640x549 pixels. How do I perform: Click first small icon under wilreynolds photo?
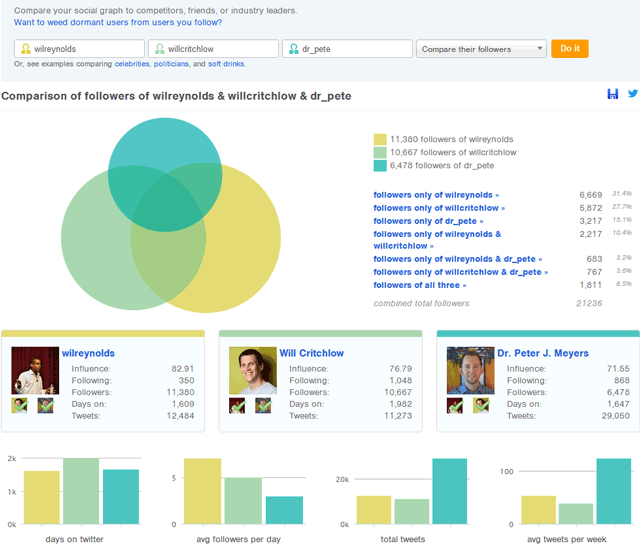pyautogui.click(x=19, y=405)
